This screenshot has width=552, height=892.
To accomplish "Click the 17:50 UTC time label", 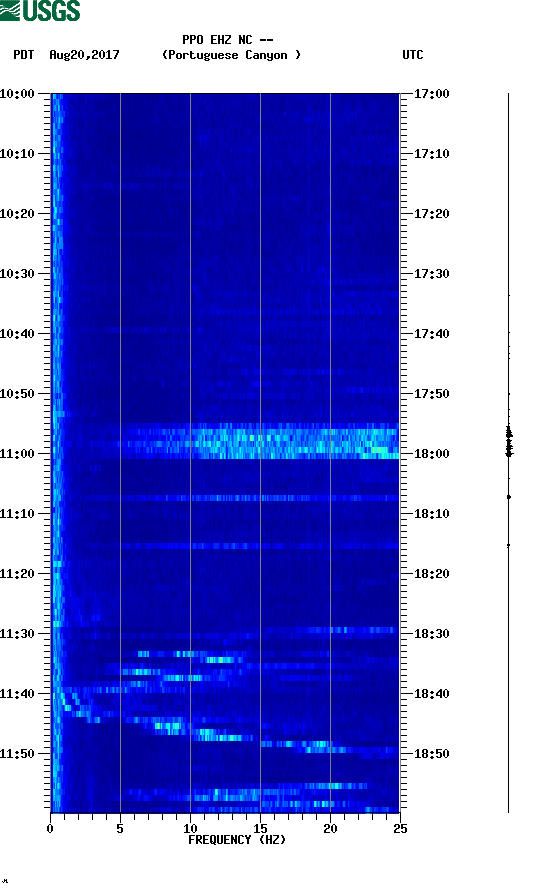I will (431, 394).
